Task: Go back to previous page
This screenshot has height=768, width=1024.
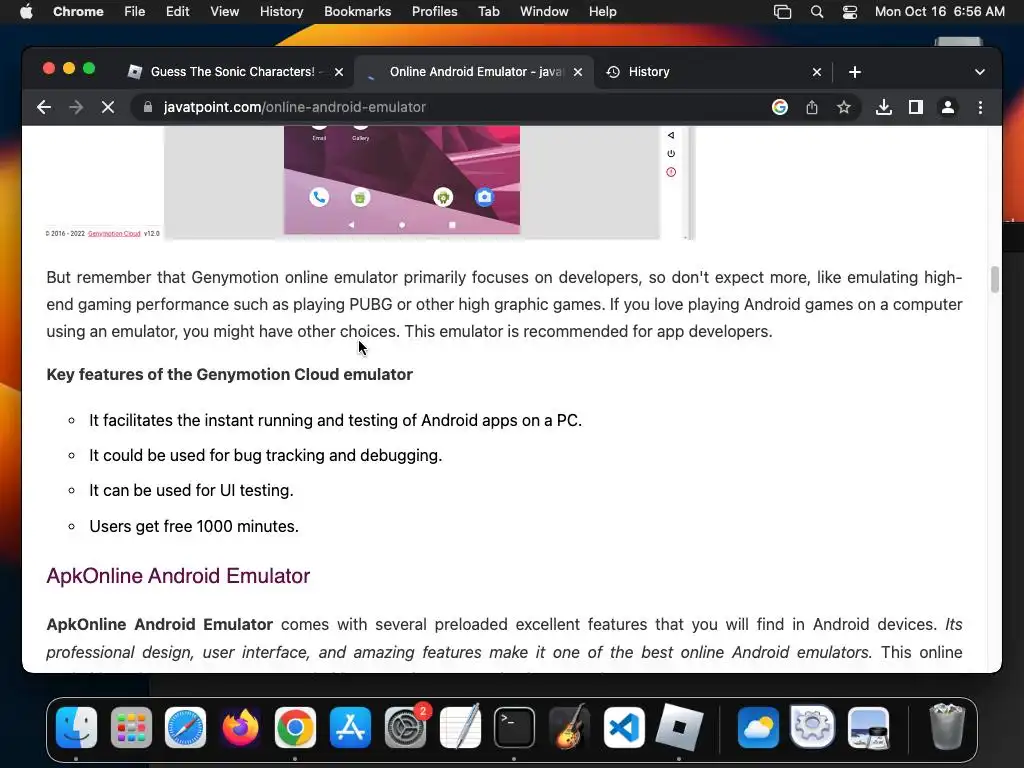Action: pos(44,107)
